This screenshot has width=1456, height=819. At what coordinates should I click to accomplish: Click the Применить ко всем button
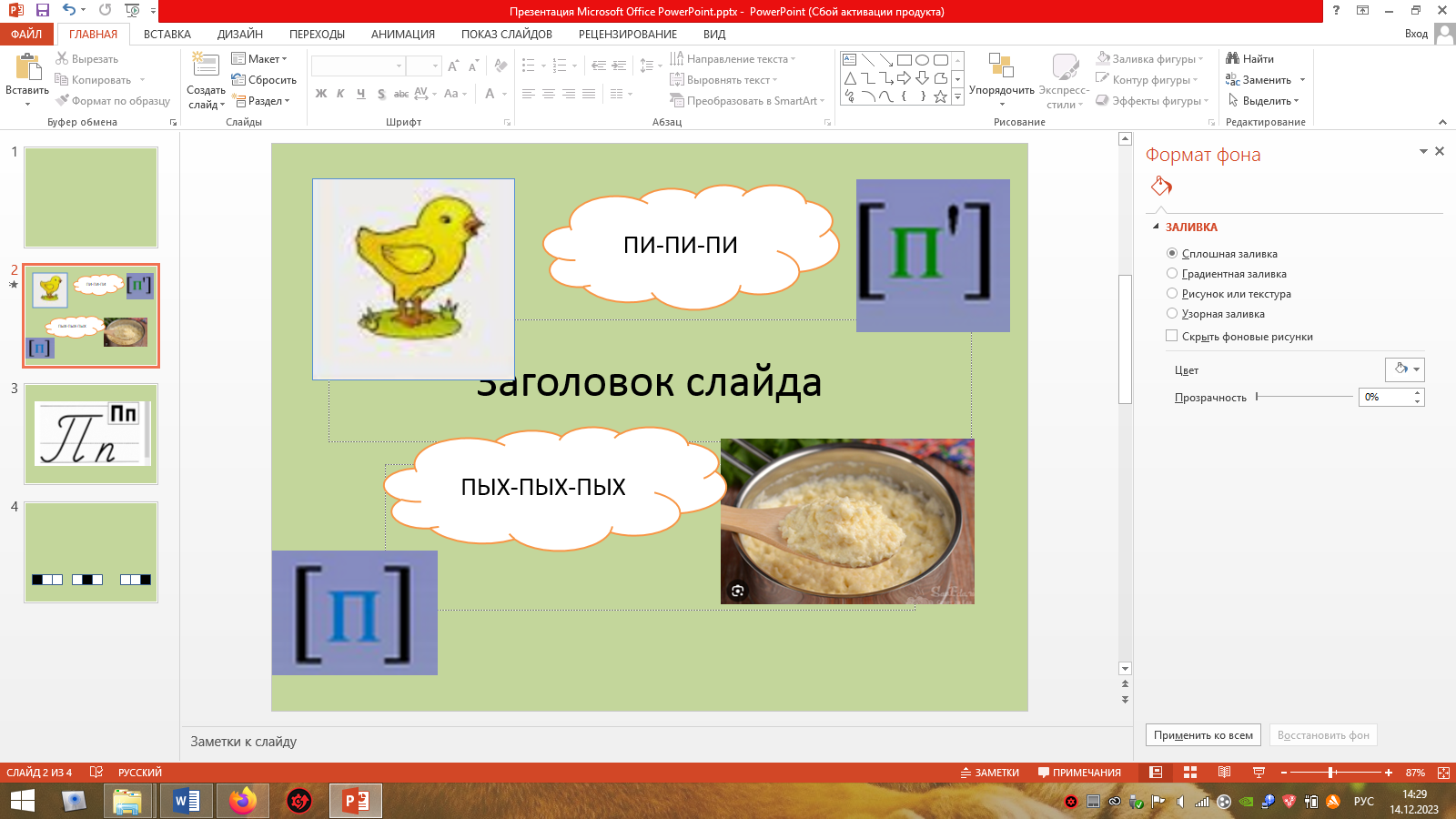1203,735
